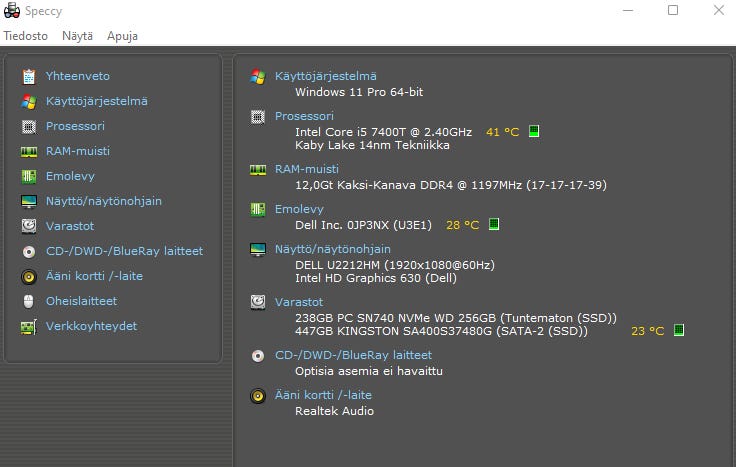Click the Yhteenveto clipboard icon in sidebar
This screenshot has height=467, width=736.
pyautogui.click(x=28, y=76)
